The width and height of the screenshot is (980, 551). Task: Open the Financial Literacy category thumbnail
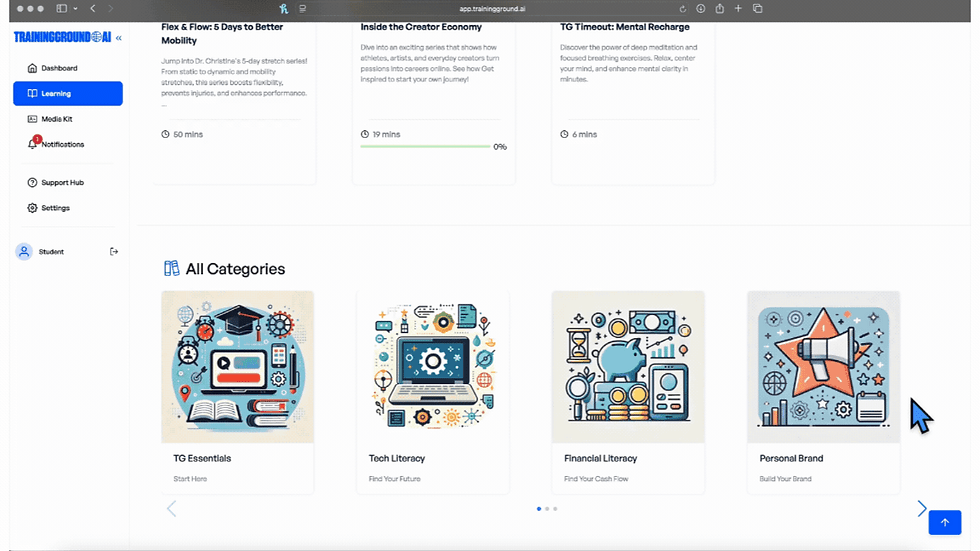click(x=628, y=367)
